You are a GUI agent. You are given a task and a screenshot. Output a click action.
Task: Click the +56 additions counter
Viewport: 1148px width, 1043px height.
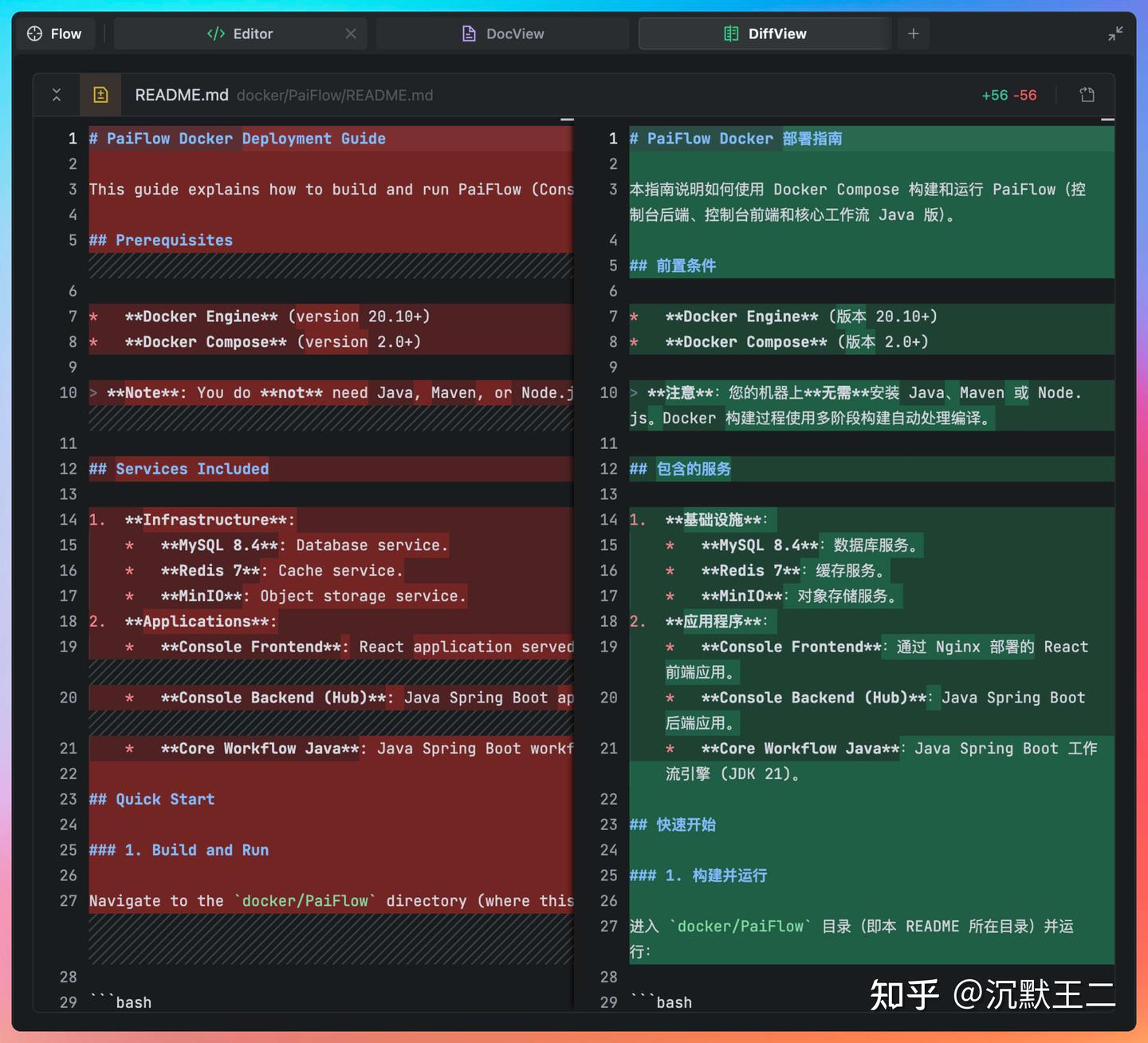click(x=995, y=95)
